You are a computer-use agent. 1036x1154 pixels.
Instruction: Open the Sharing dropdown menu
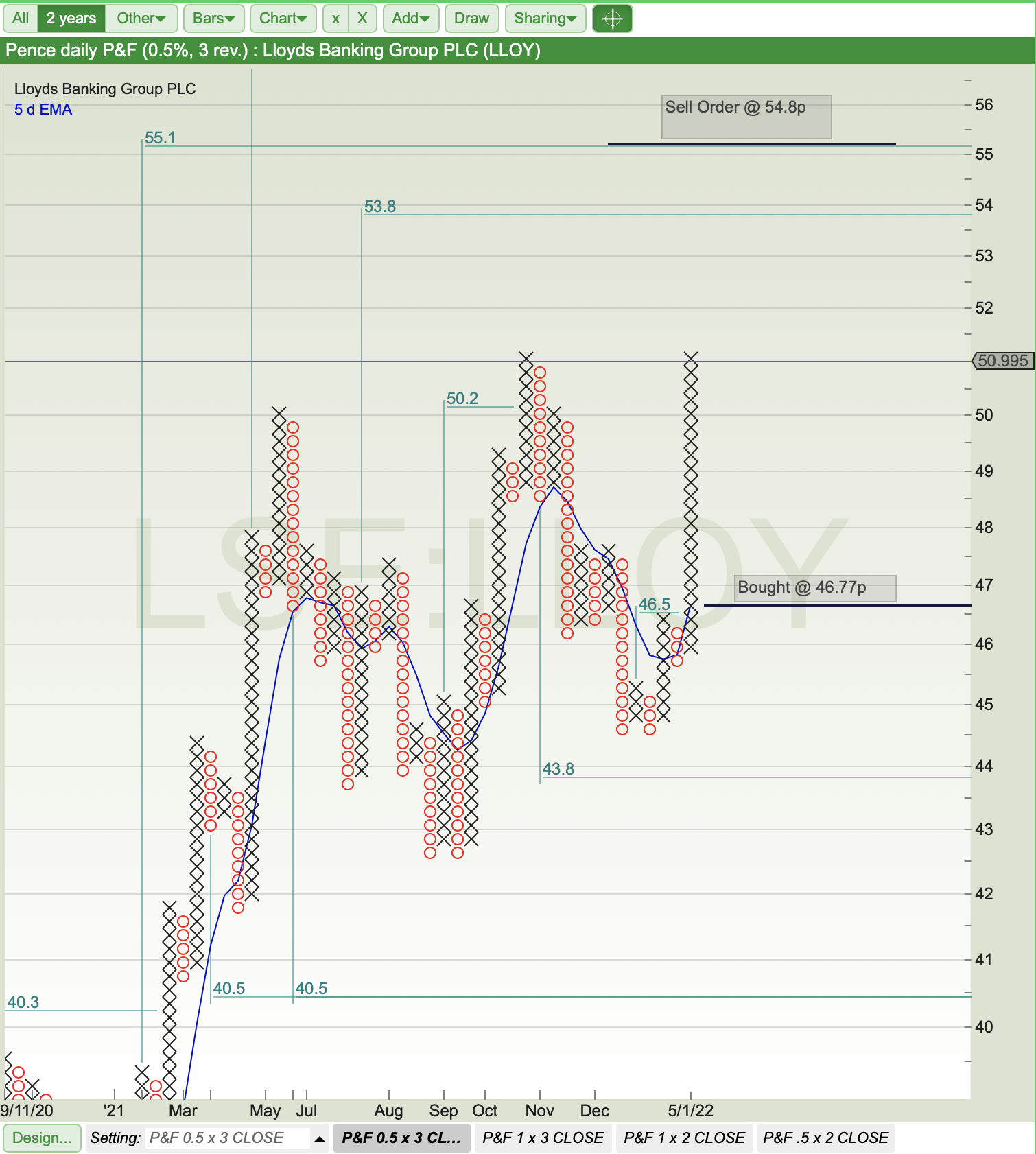(x=545, y=19)
